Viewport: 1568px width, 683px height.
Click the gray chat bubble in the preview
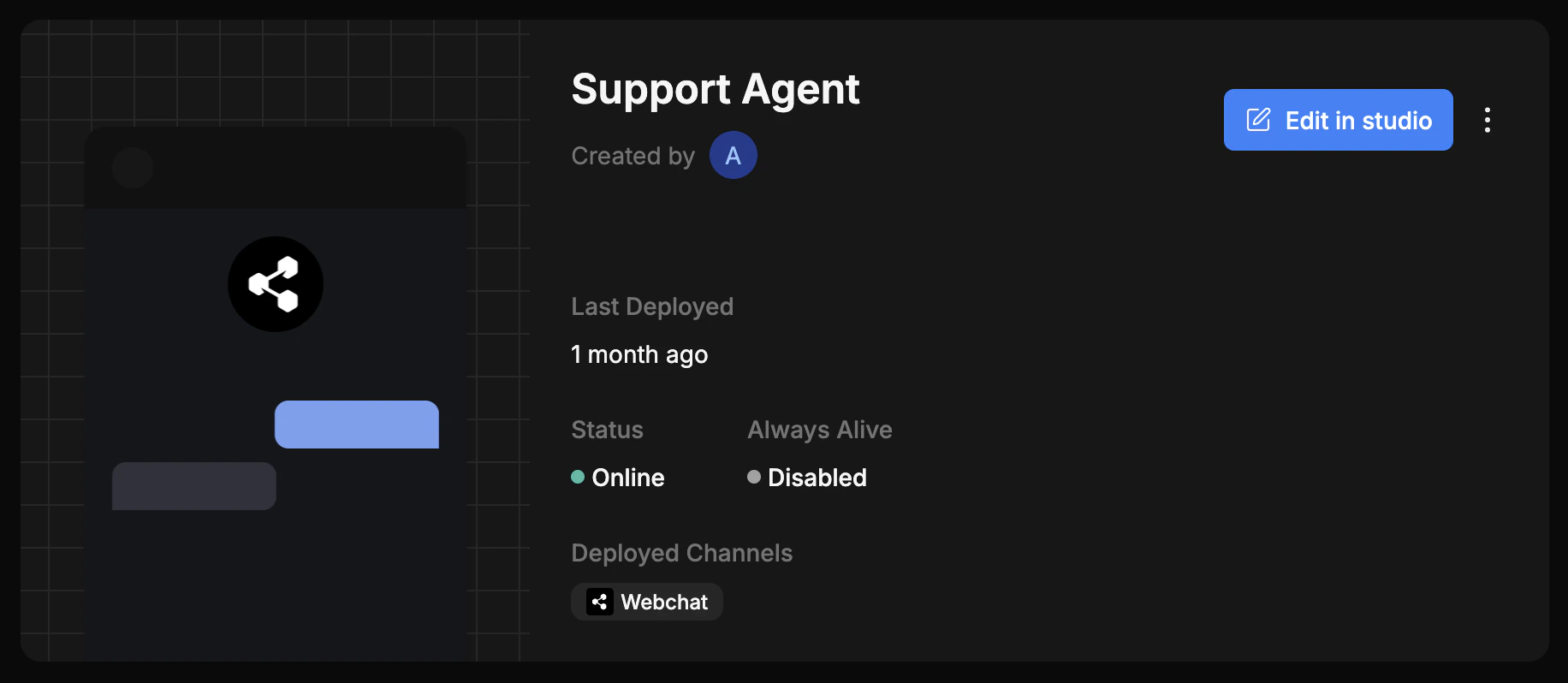click(x=194, y=486)
